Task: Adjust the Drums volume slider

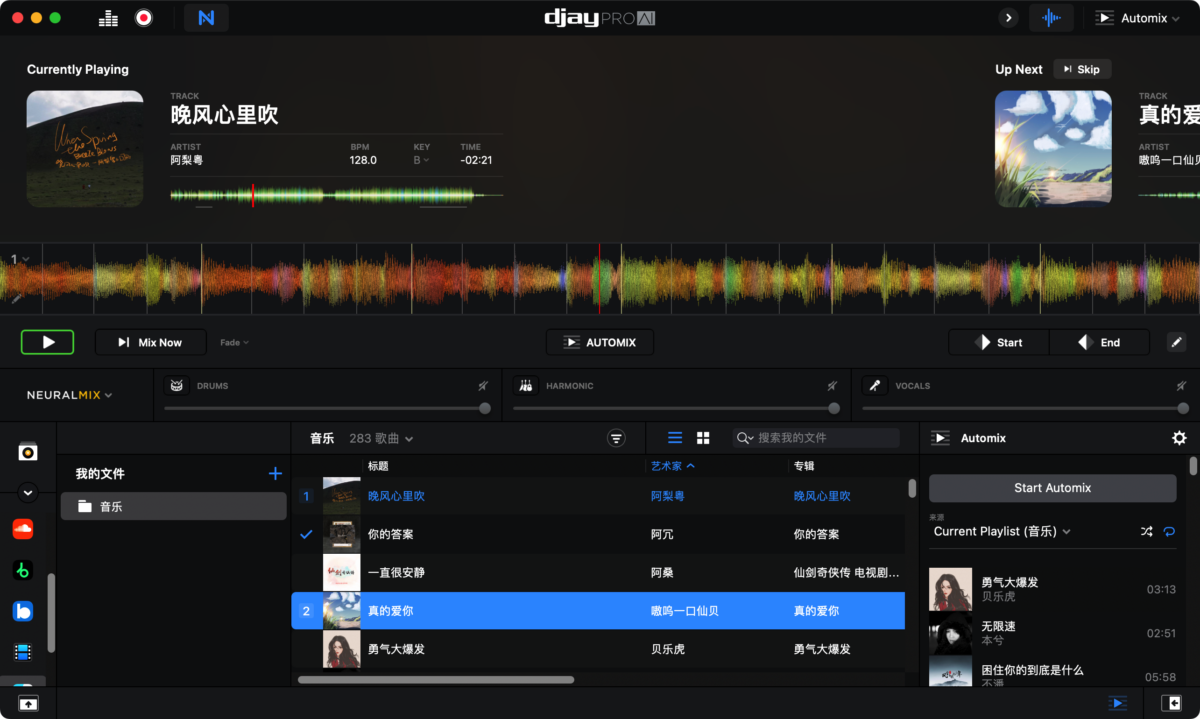Action: [x=327, y=408]
